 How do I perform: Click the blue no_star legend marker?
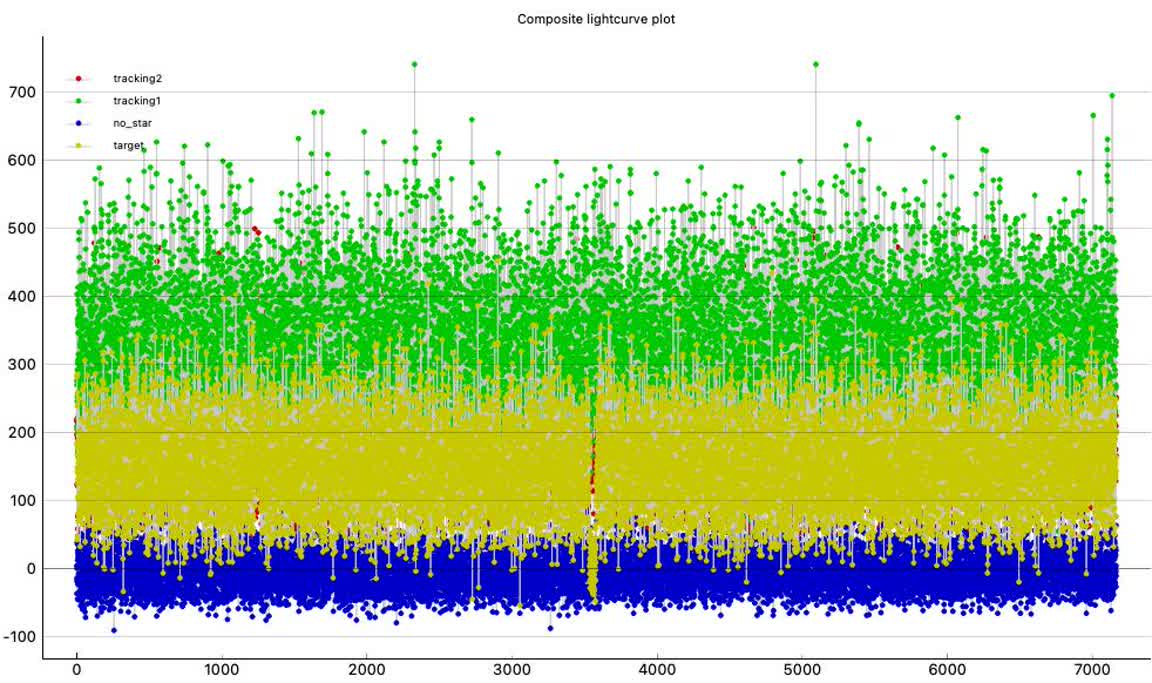tap(78, 123)
